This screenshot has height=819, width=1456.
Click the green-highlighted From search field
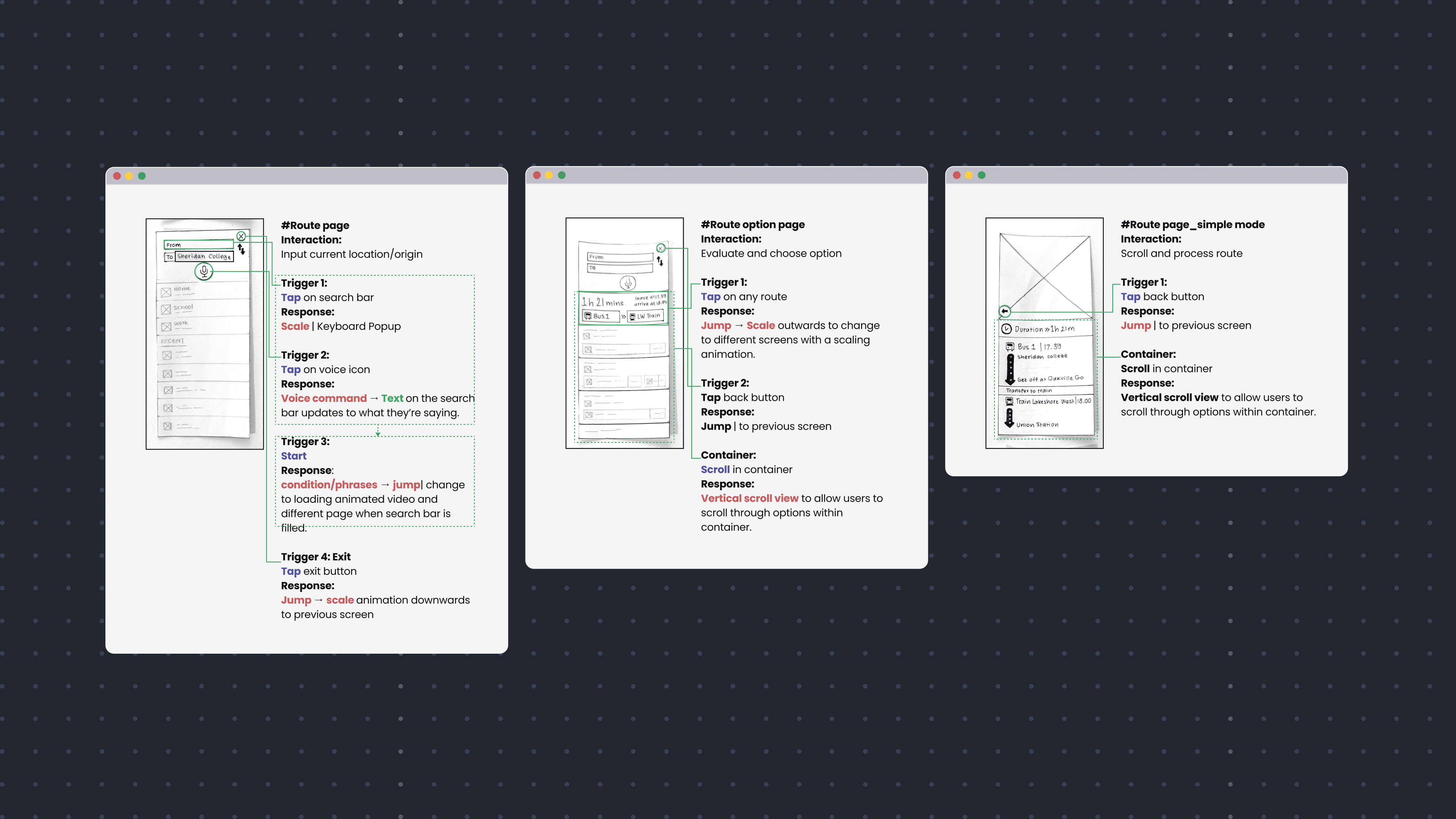point(198,245)
